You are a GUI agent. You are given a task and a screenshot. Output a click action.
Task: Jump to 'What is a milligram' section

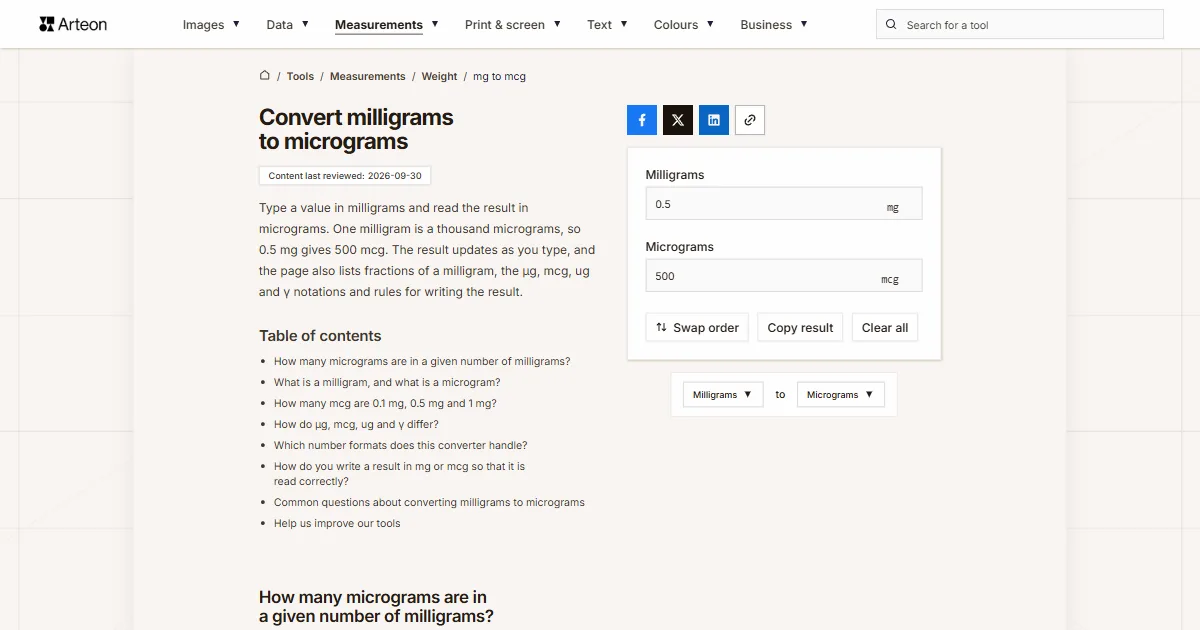coord(387,382)
